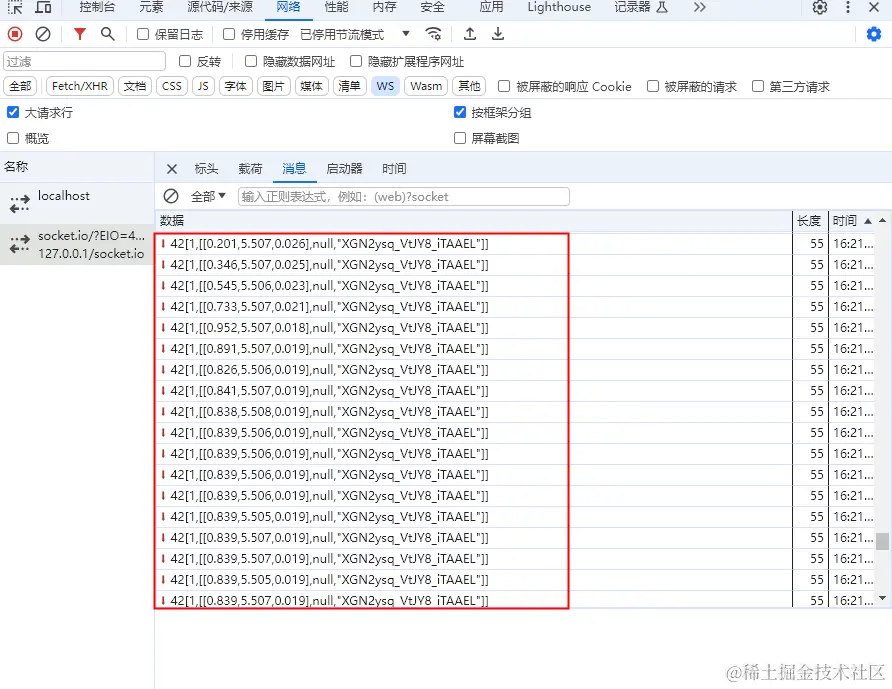Open DevTools settings gear at top

[820, 7]
